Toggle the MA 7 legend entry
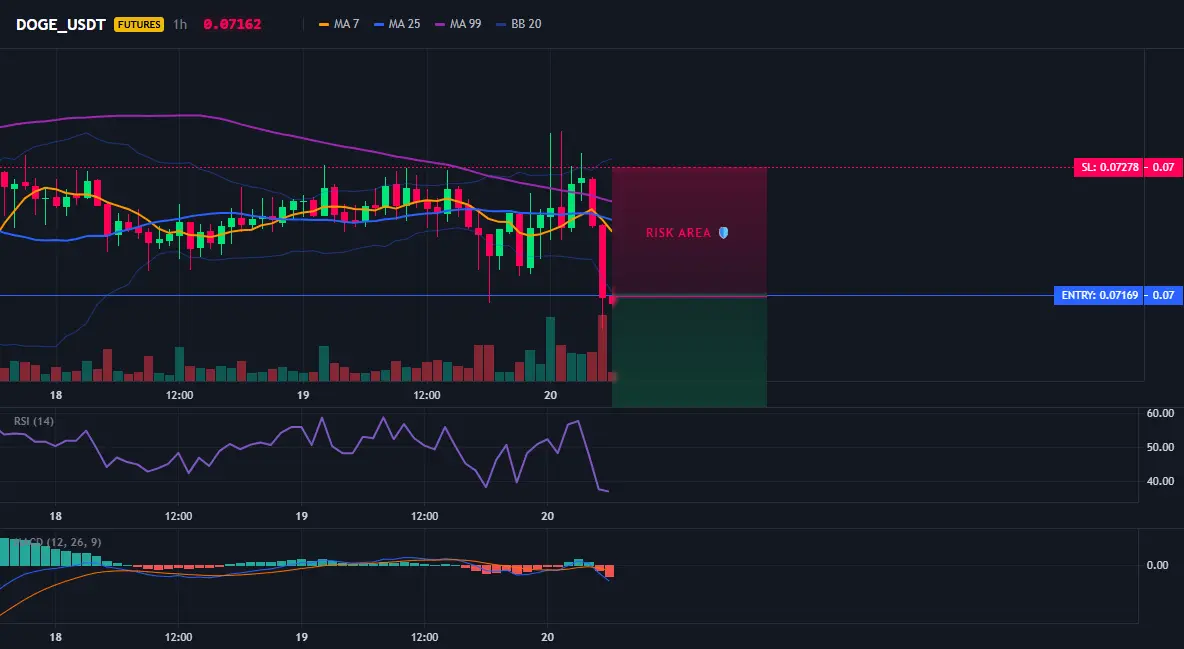The height and width of the screenshot is (649, 1184). (339, 24)
